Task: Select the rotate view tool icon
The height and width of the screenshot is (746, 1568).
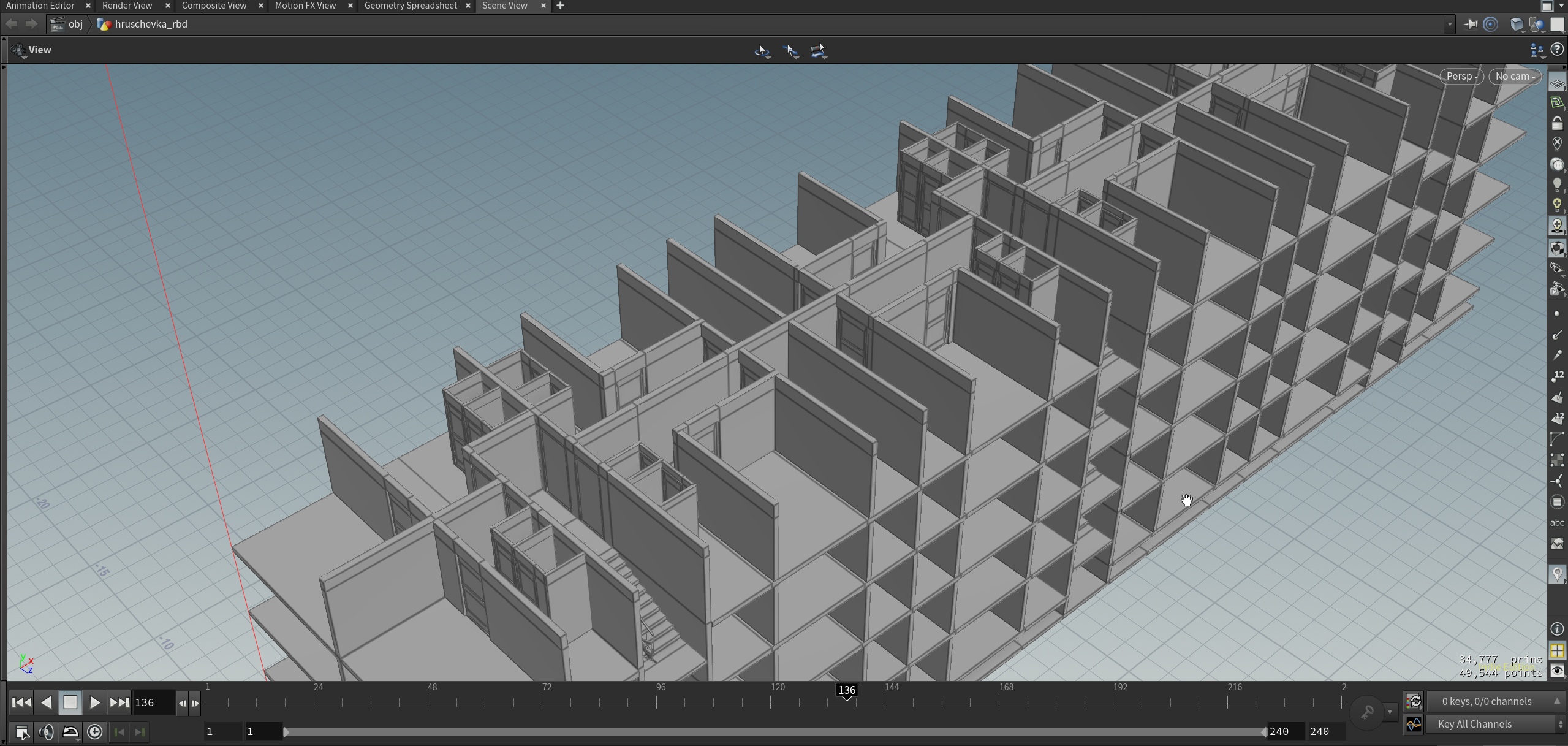Action: 762,51
